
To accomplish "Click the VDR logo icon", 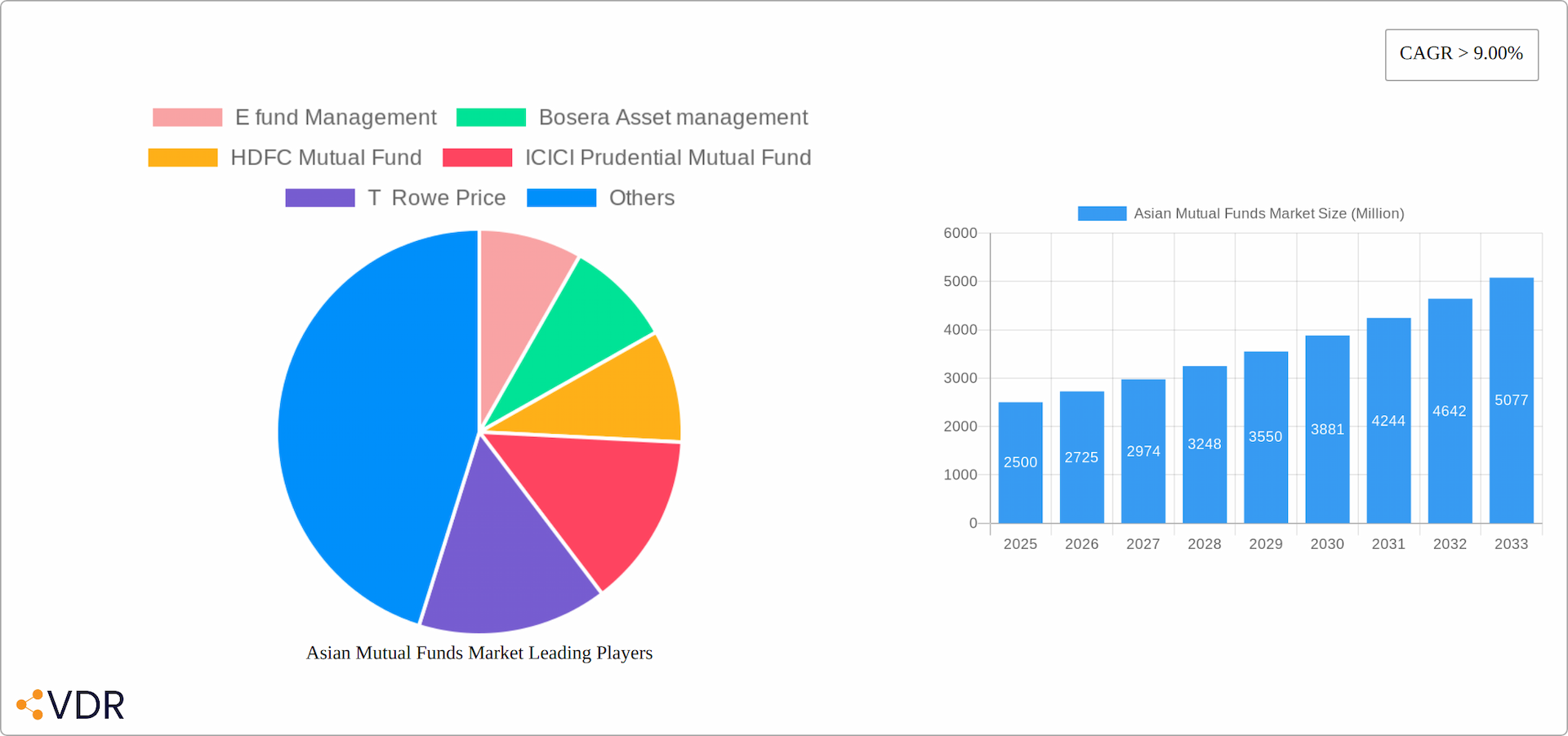I will point(31,703).
